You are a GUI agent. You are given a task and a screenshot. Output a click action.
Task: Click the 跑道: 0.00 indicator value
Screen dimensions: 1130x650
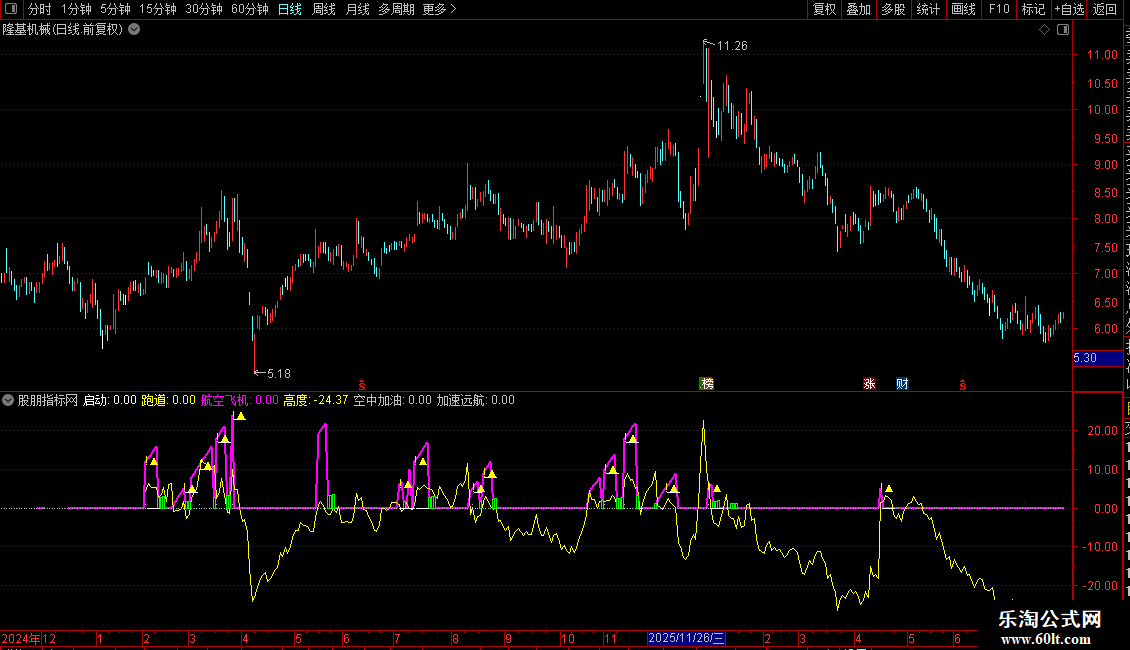coord(169,400)
